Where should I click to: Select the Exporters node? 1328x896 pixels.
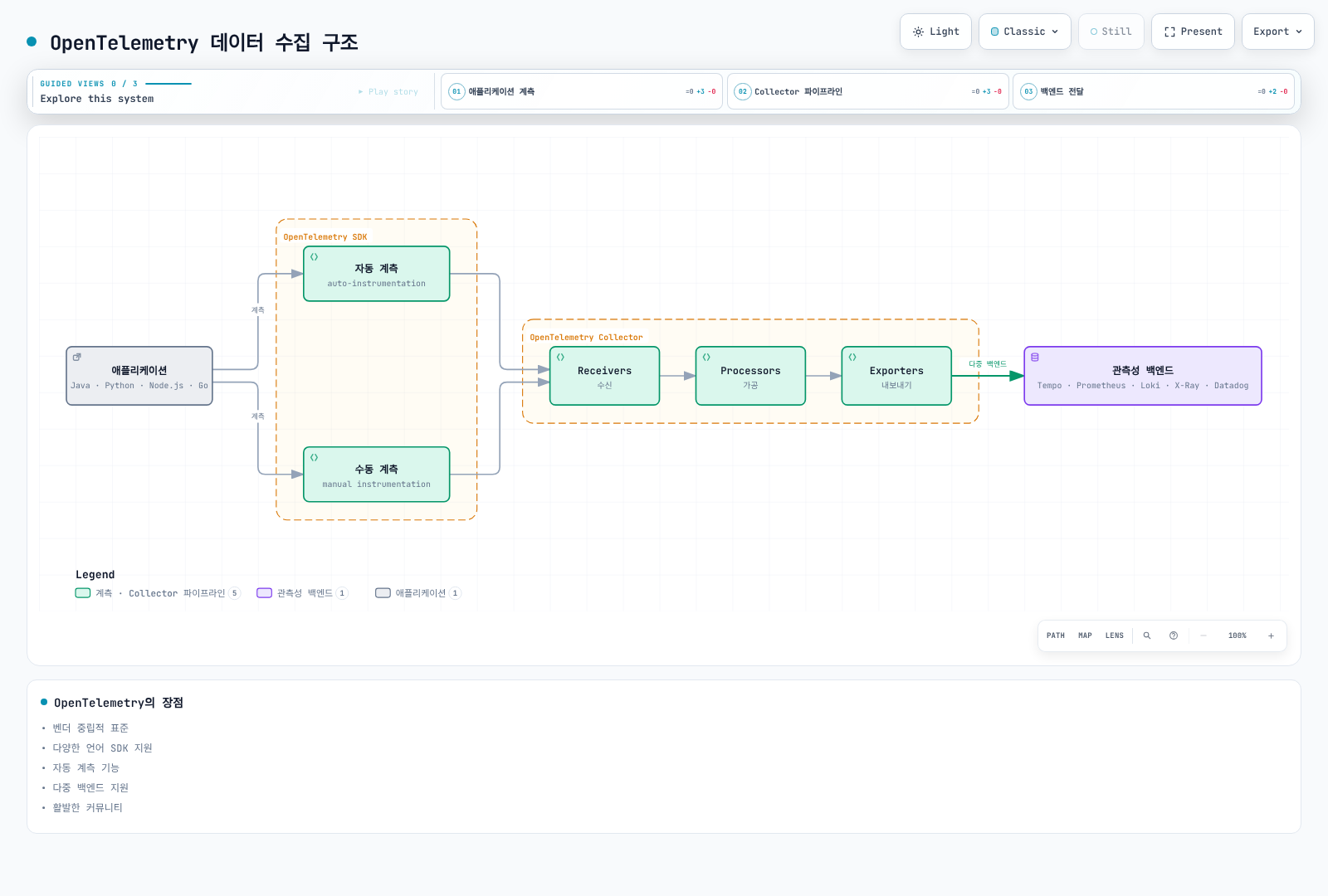click(896, 376)
